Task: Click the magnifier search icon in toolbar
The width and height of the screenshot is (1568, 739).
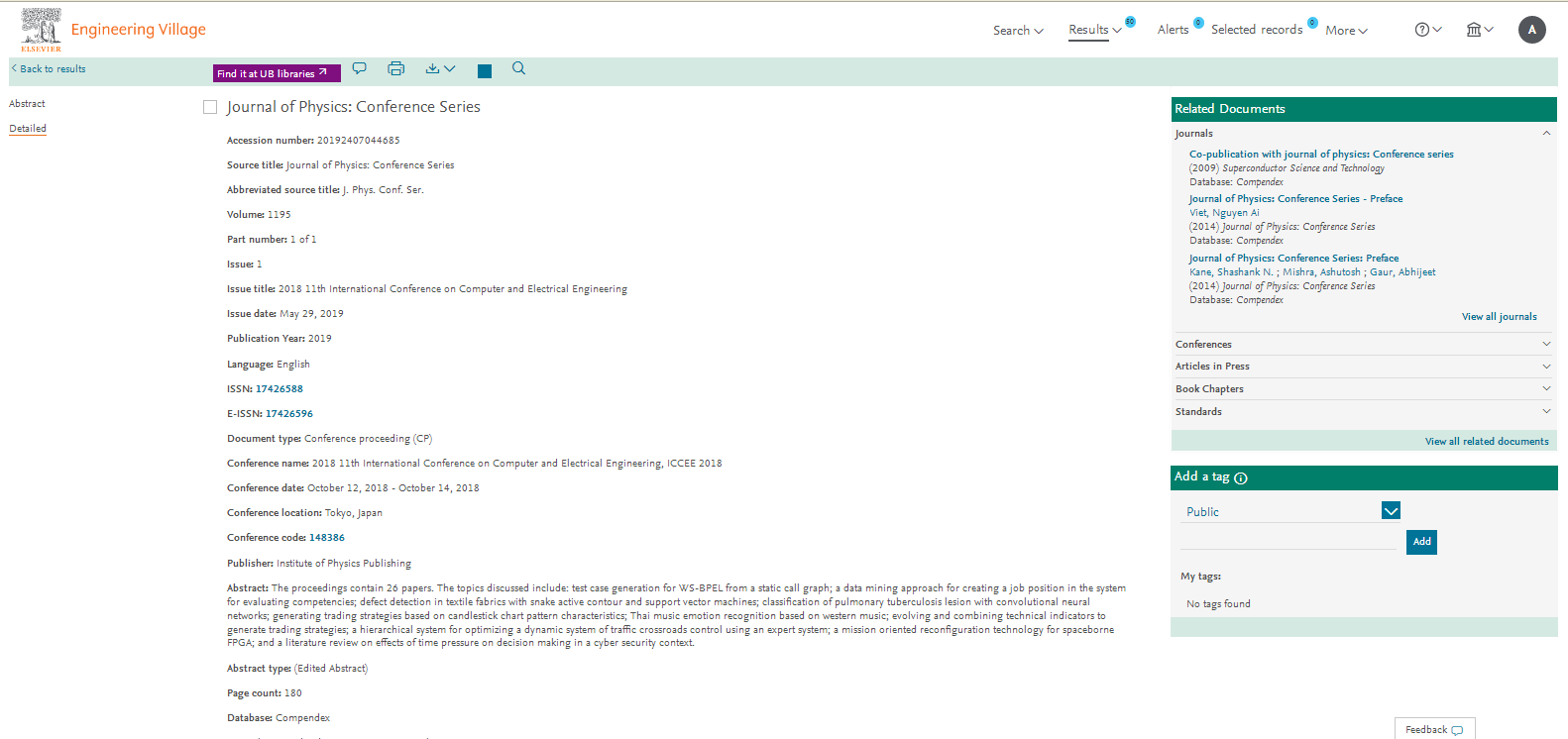Action: (518, 68)
